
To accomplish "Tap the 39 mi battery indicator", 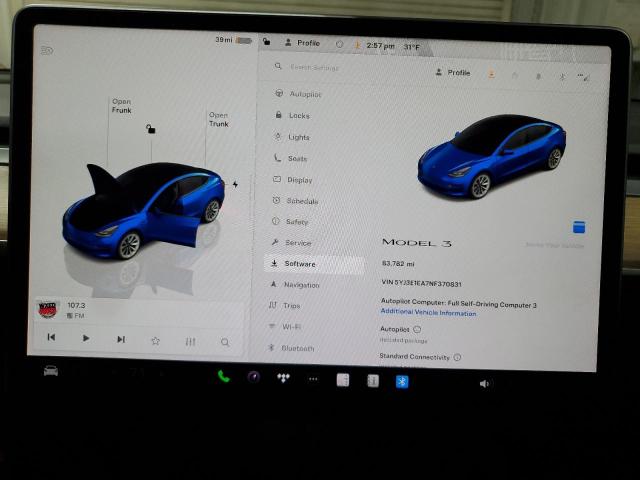I will [x=233, y=40].
